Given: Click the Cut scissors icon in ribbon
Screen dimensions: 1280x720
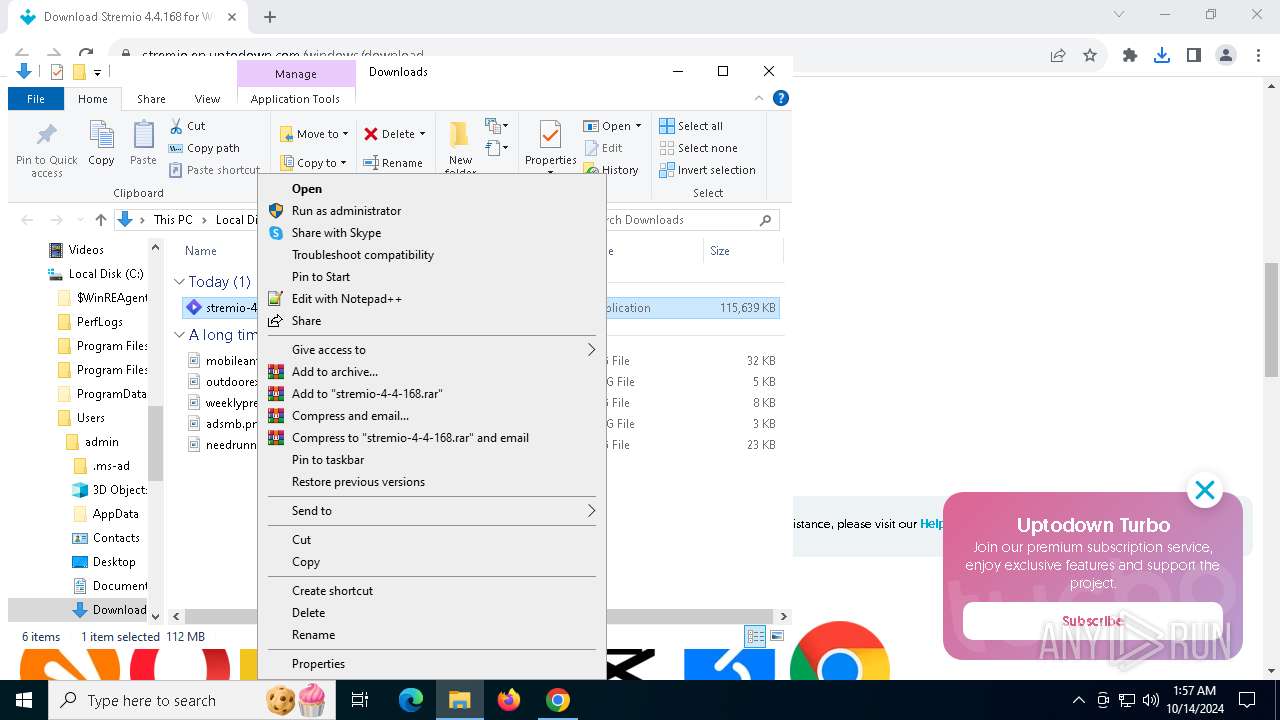Looking at the screenshot, I should click(187, 126).
